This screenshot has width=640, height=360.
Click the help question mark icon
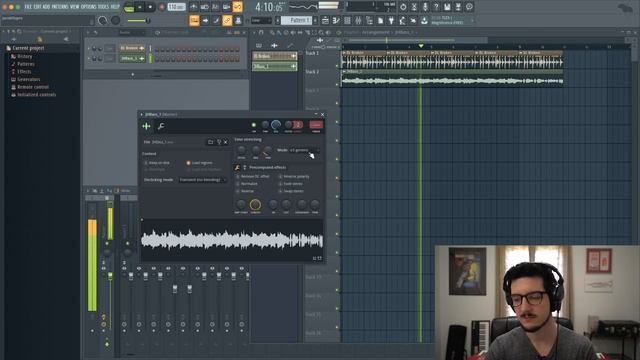[x=436, y=7]
